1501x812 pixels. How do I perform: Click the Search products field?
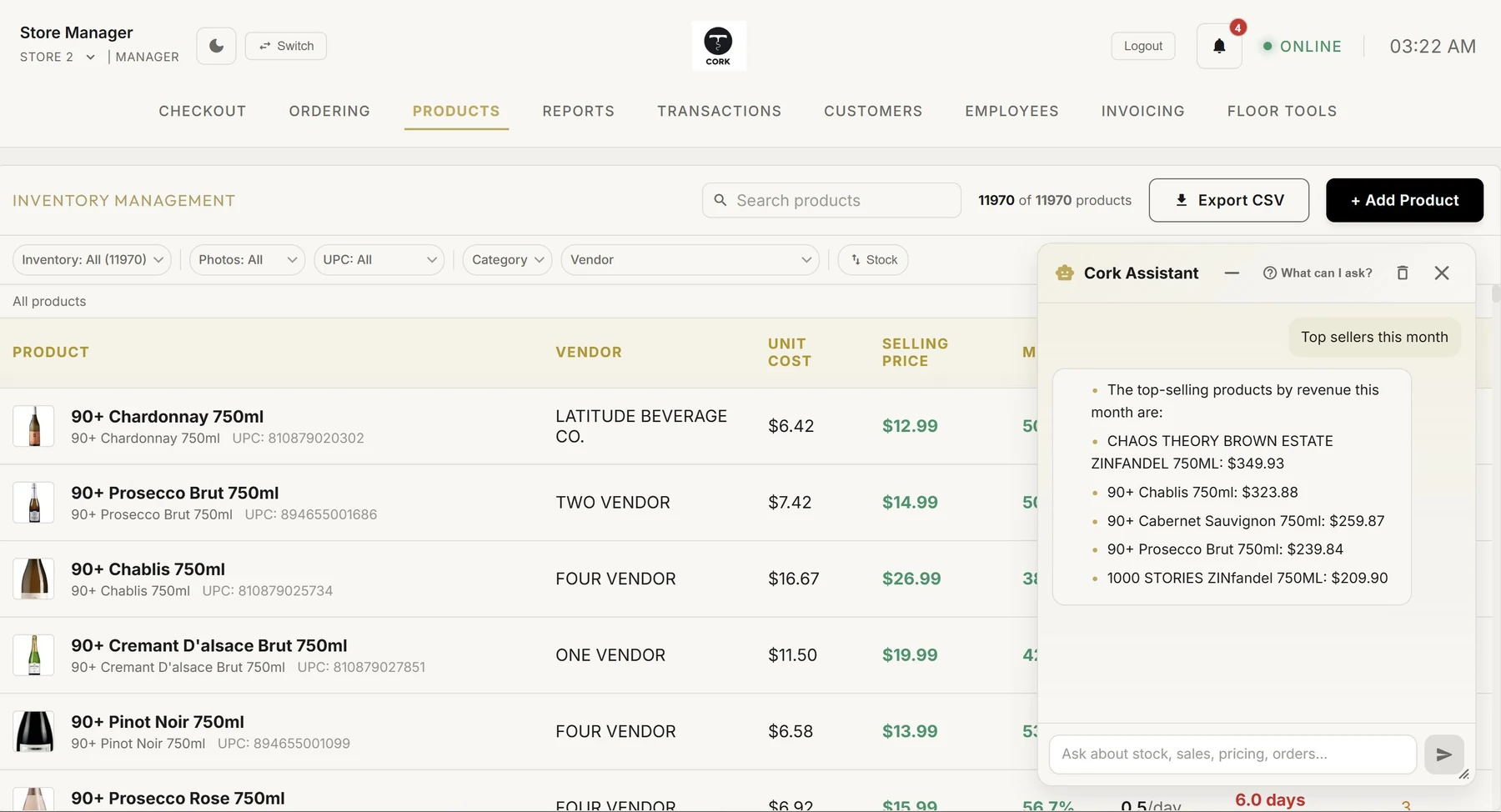point(831,200)
